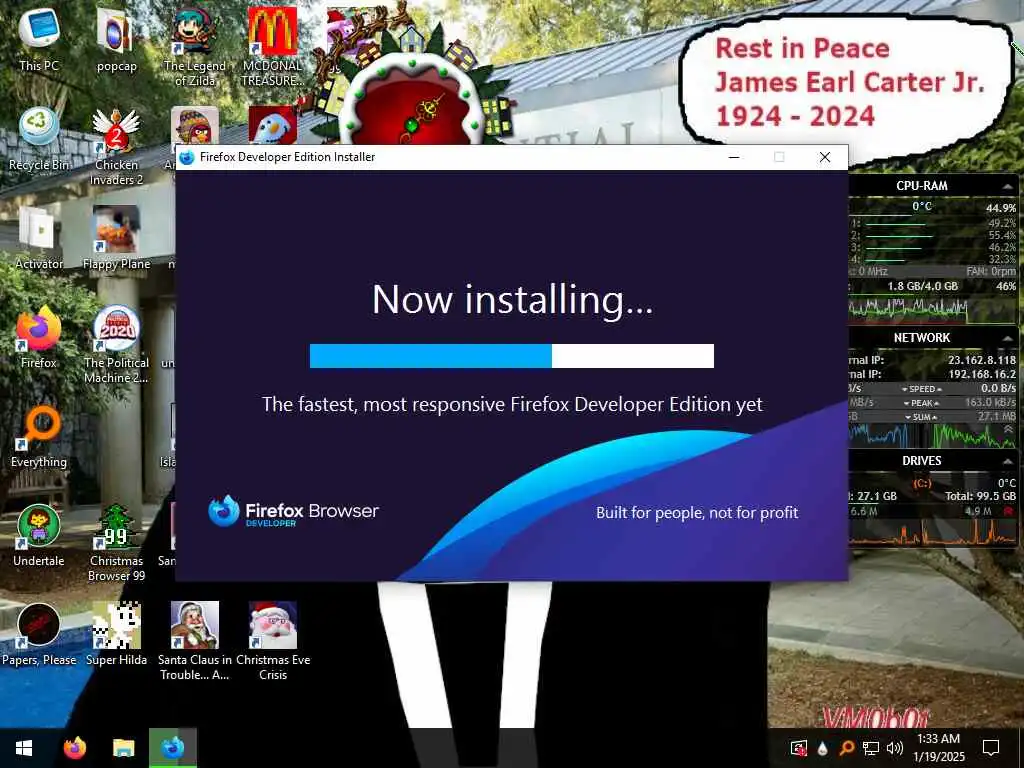Open the McDonald Treasure game icon
Screen dimensions: 1024x768
[272, 47]
